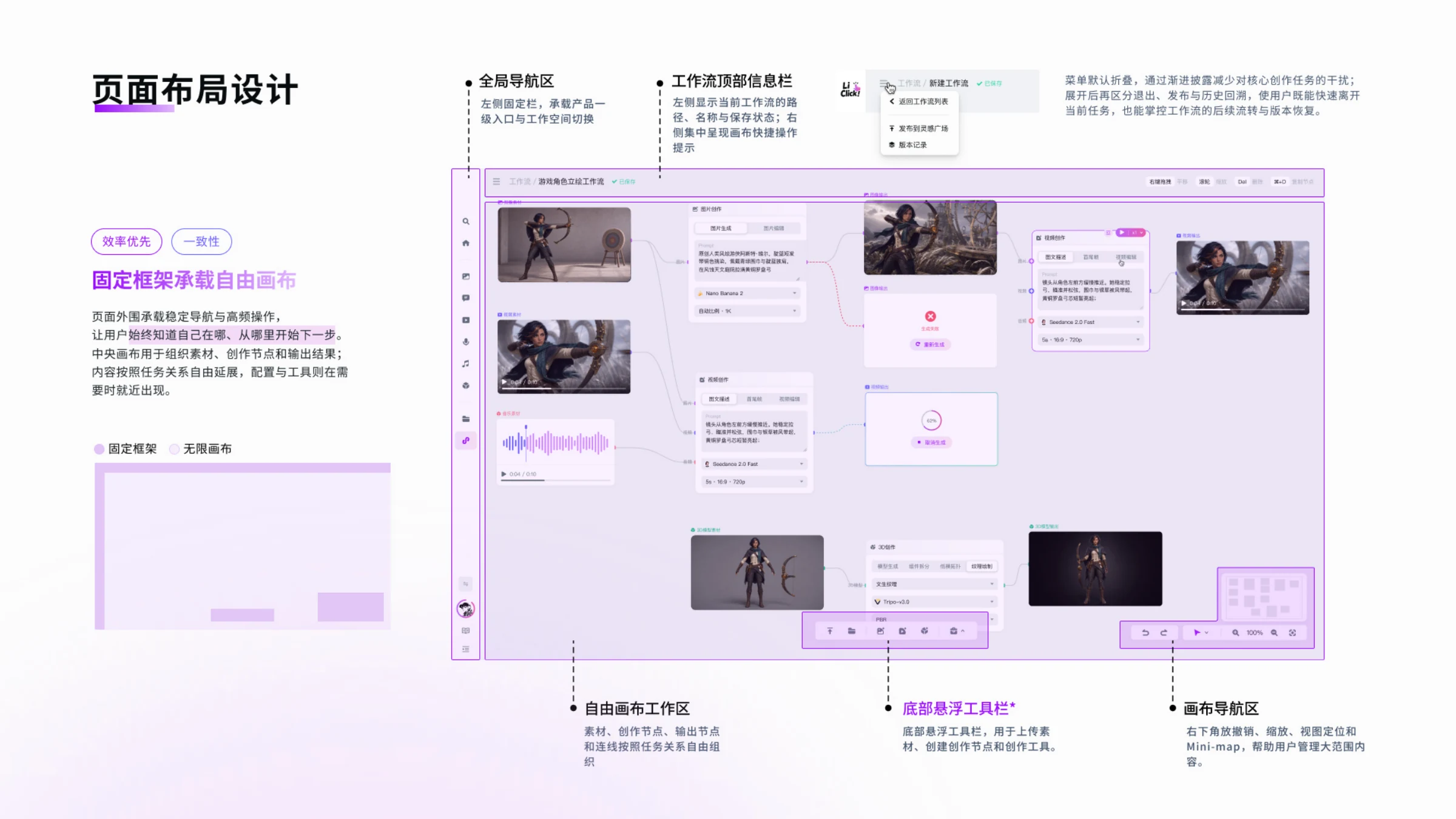Add video creation node from bottom toolbar

902,631
